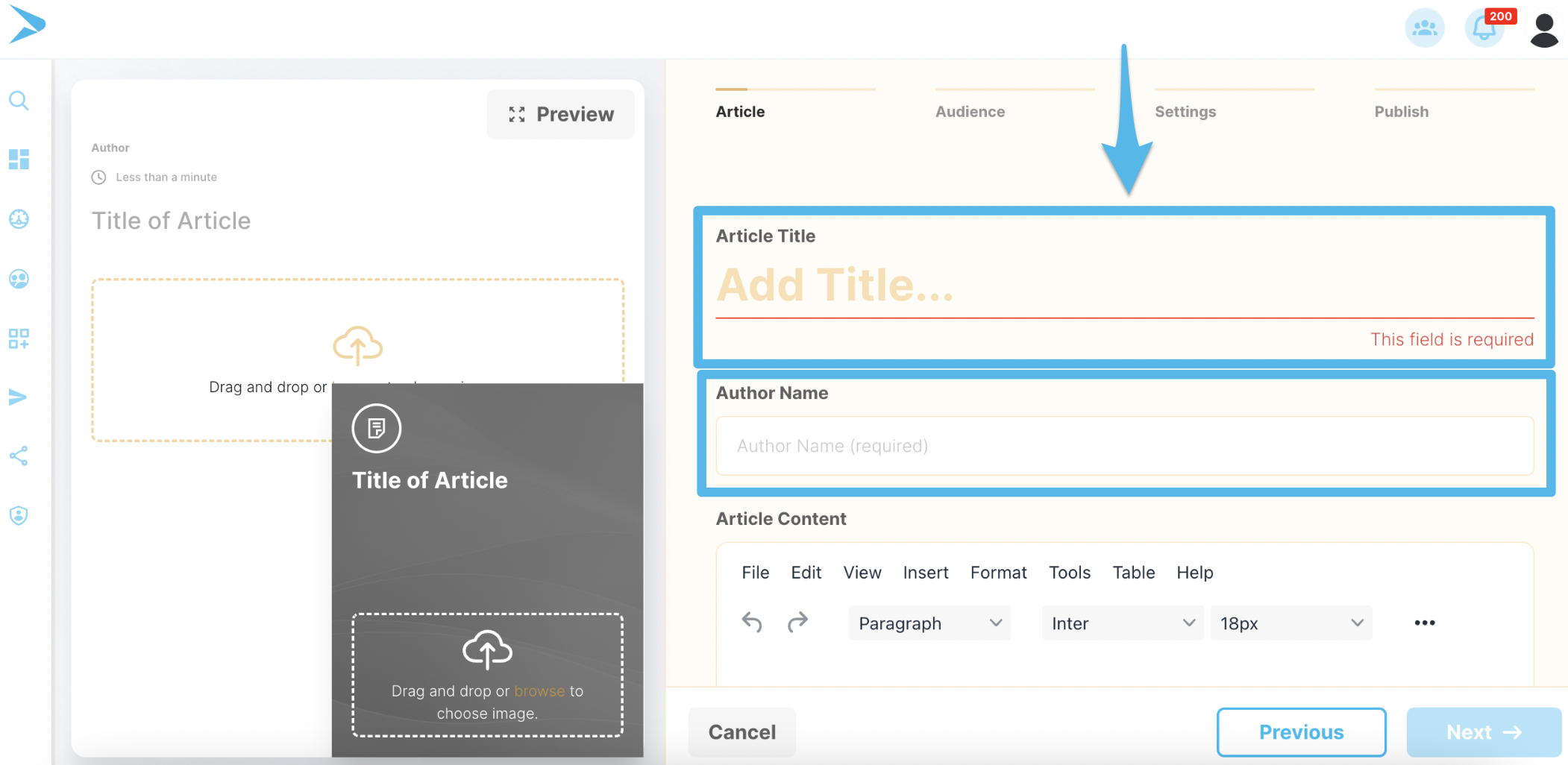Screen dimensions: 1568x765
Task: Click the Author Name input field
Action: (x=1124, y=446)
